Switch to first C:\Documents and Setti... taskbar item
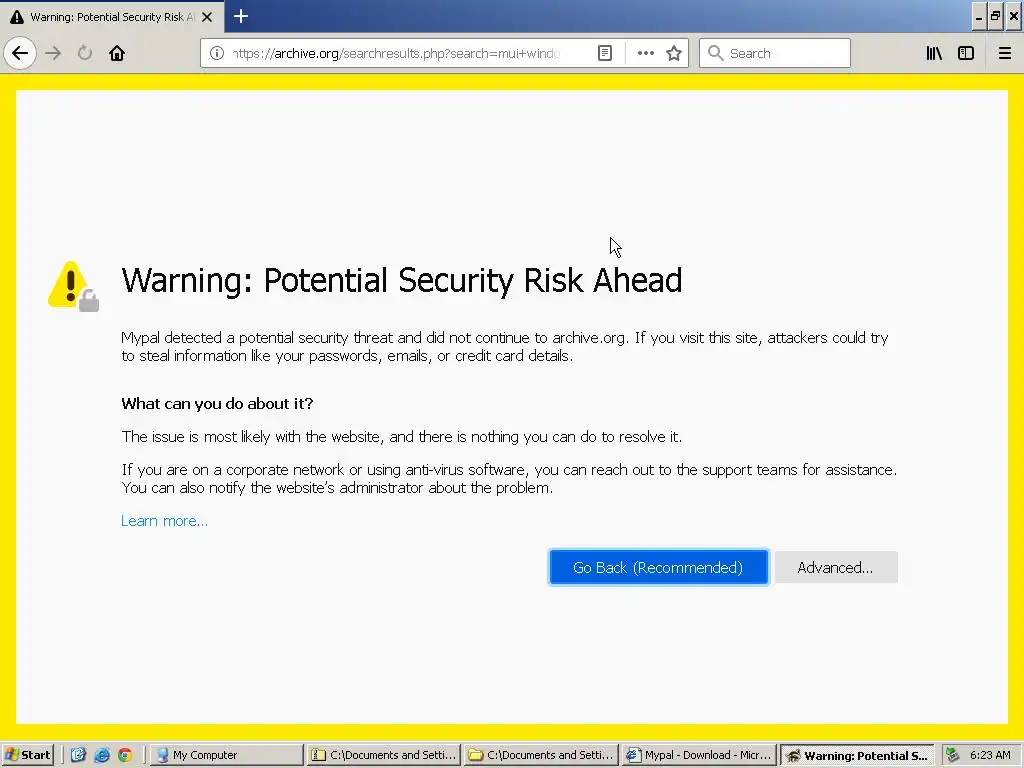The image size is (1024, 768). coord(383,755)
